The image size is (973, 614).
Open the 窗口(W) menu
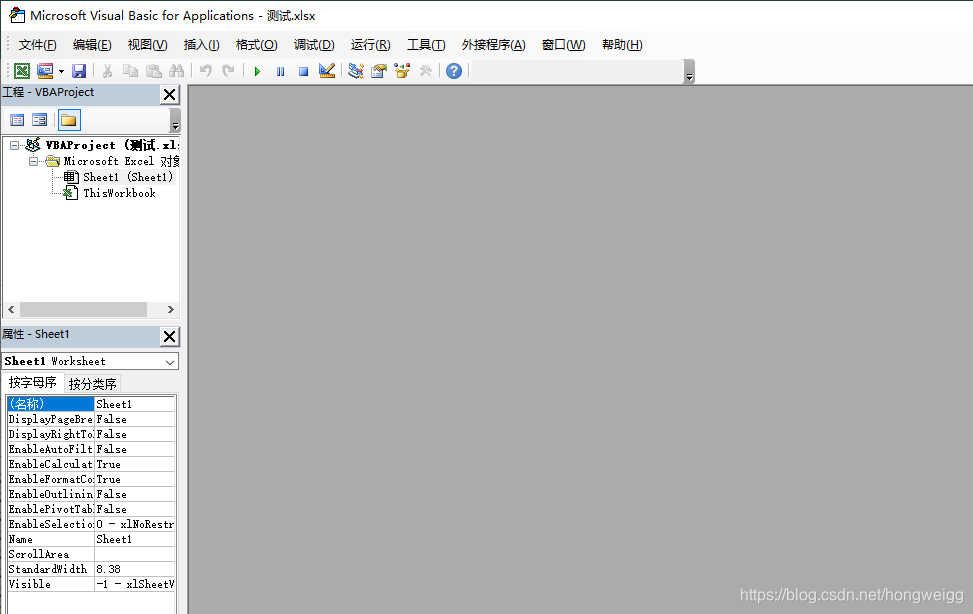click(563, 45)
